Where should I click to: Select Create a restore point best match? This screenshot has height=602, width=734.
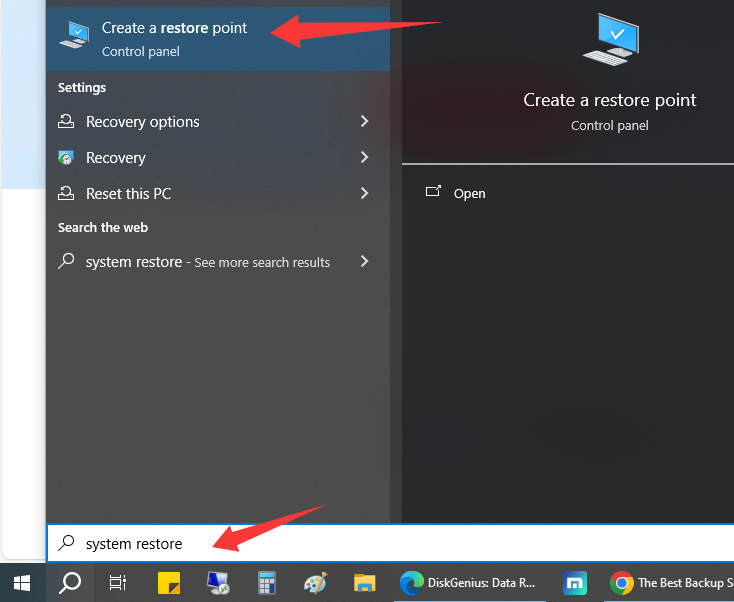(175, 37)
